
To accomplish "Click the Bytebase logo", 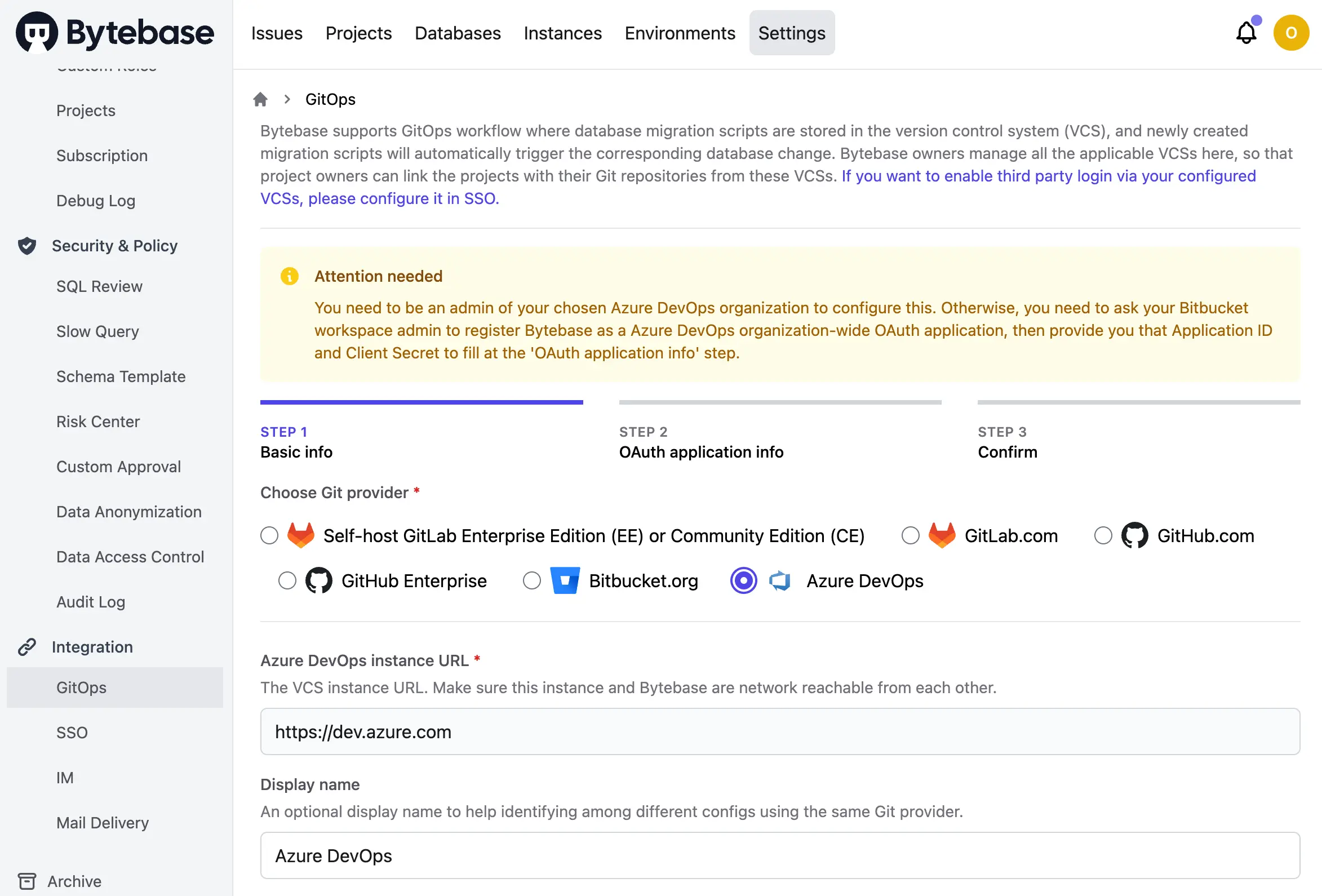I will click(x=115, y=33).
